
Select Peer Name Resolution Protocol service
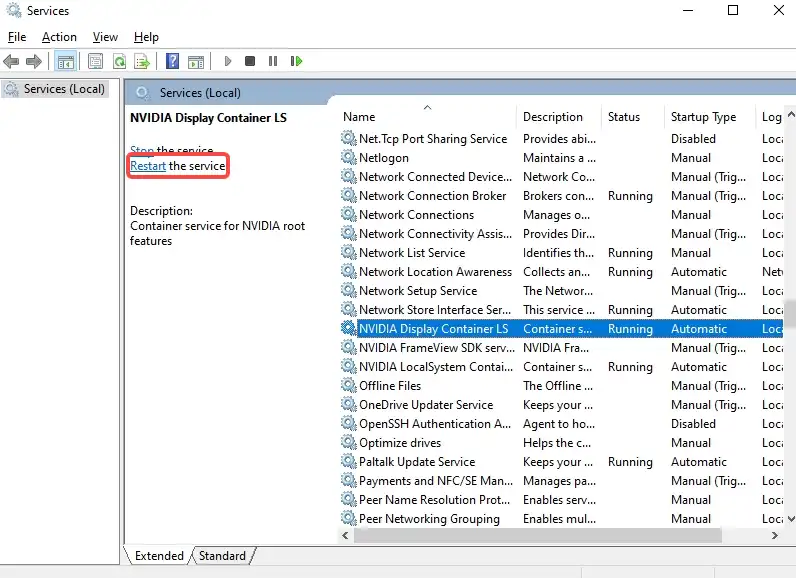[x=561, y=499]
